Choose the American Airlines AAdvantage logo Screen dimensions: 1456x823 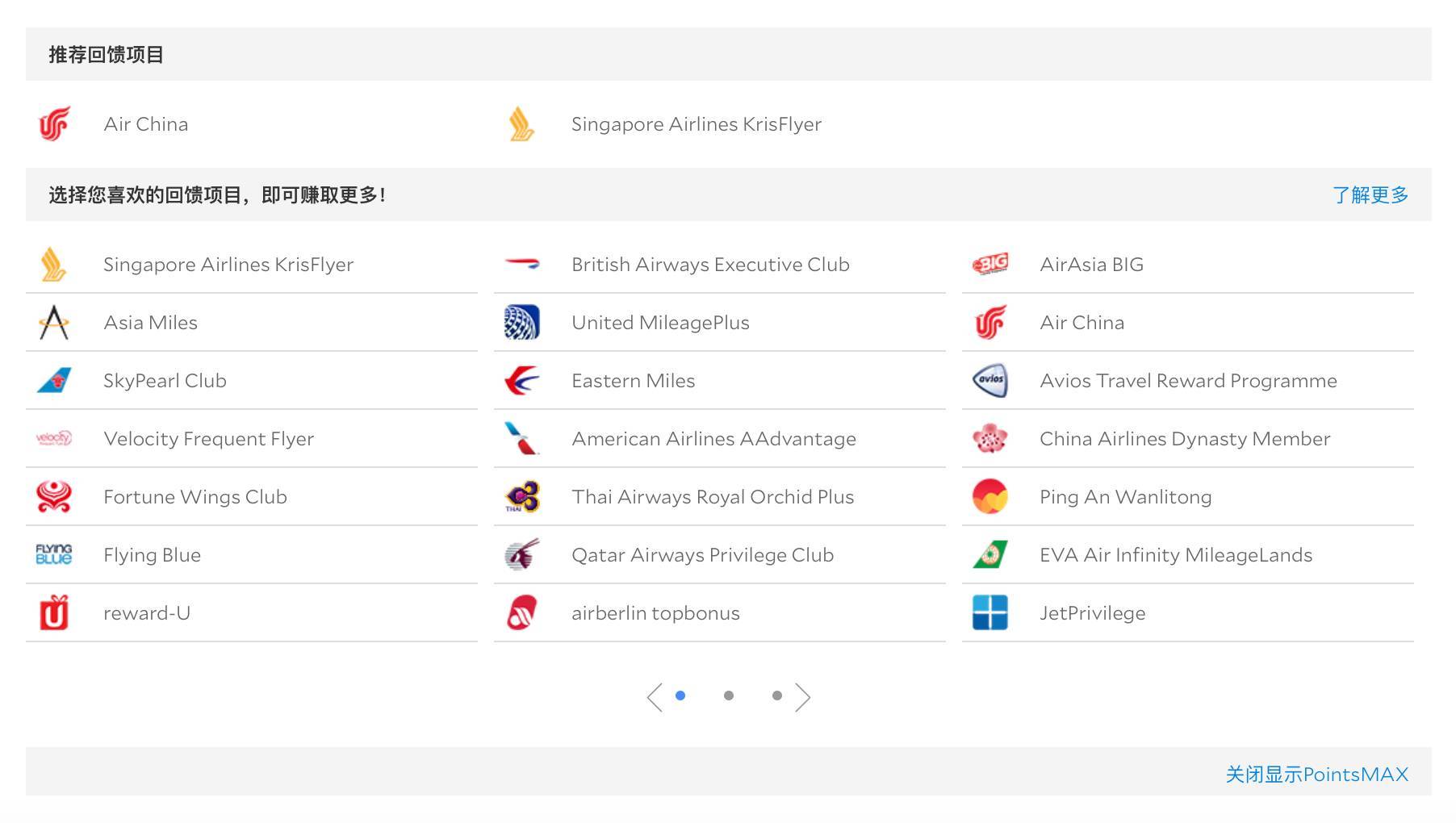pyautogui.click(x=522, y=439)
